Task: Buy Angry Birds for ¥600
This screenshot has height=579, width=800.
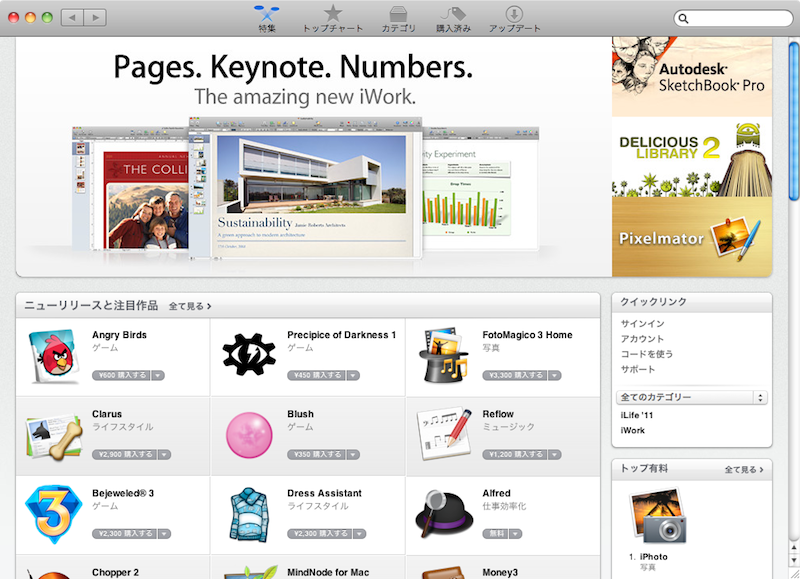Action: pos(121,375)
